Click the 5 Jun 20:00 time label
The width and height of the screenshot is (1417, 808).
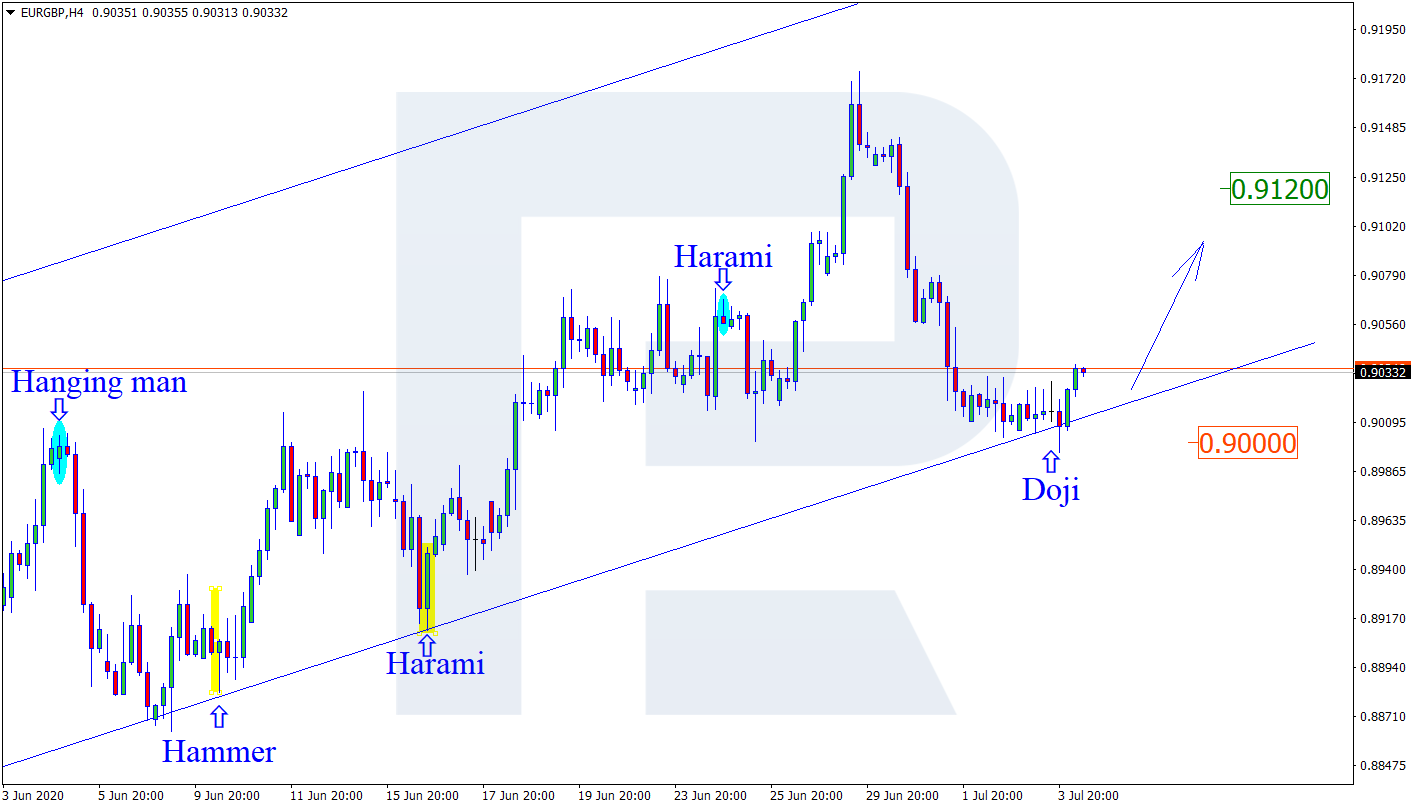coord(131,796)
